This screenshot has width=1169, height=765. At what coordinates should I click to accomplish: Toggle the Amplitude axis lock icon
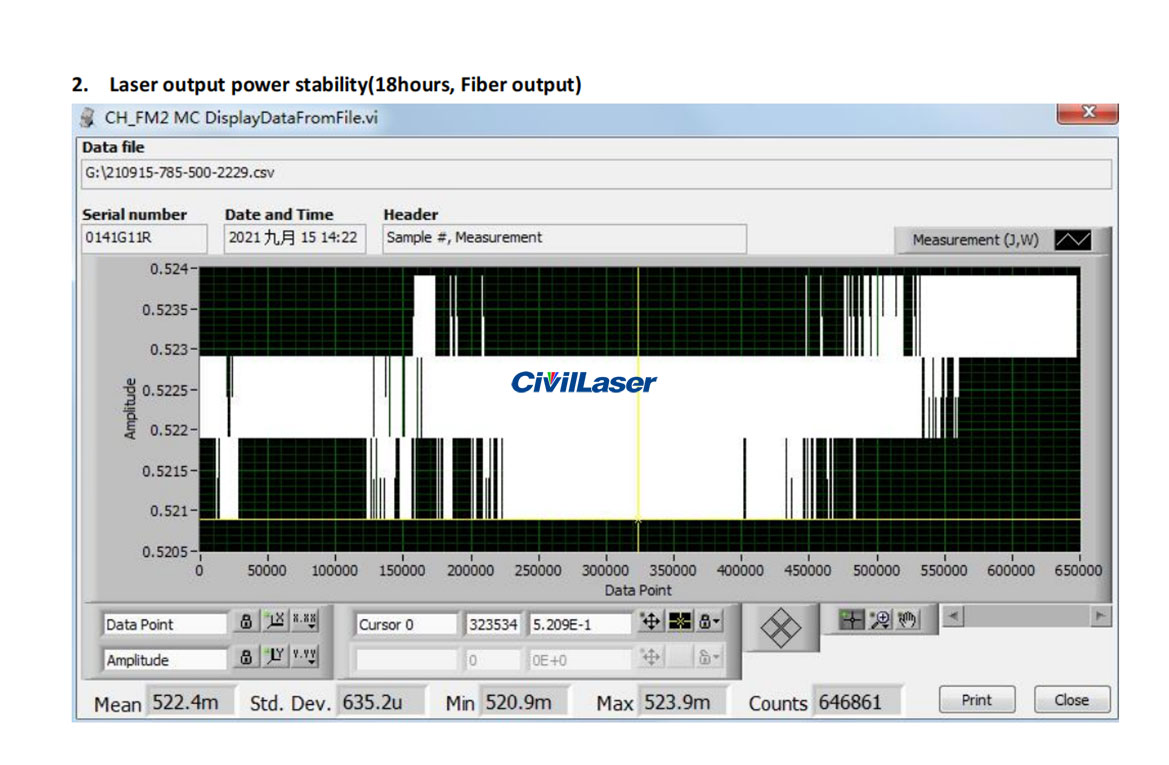246,658
